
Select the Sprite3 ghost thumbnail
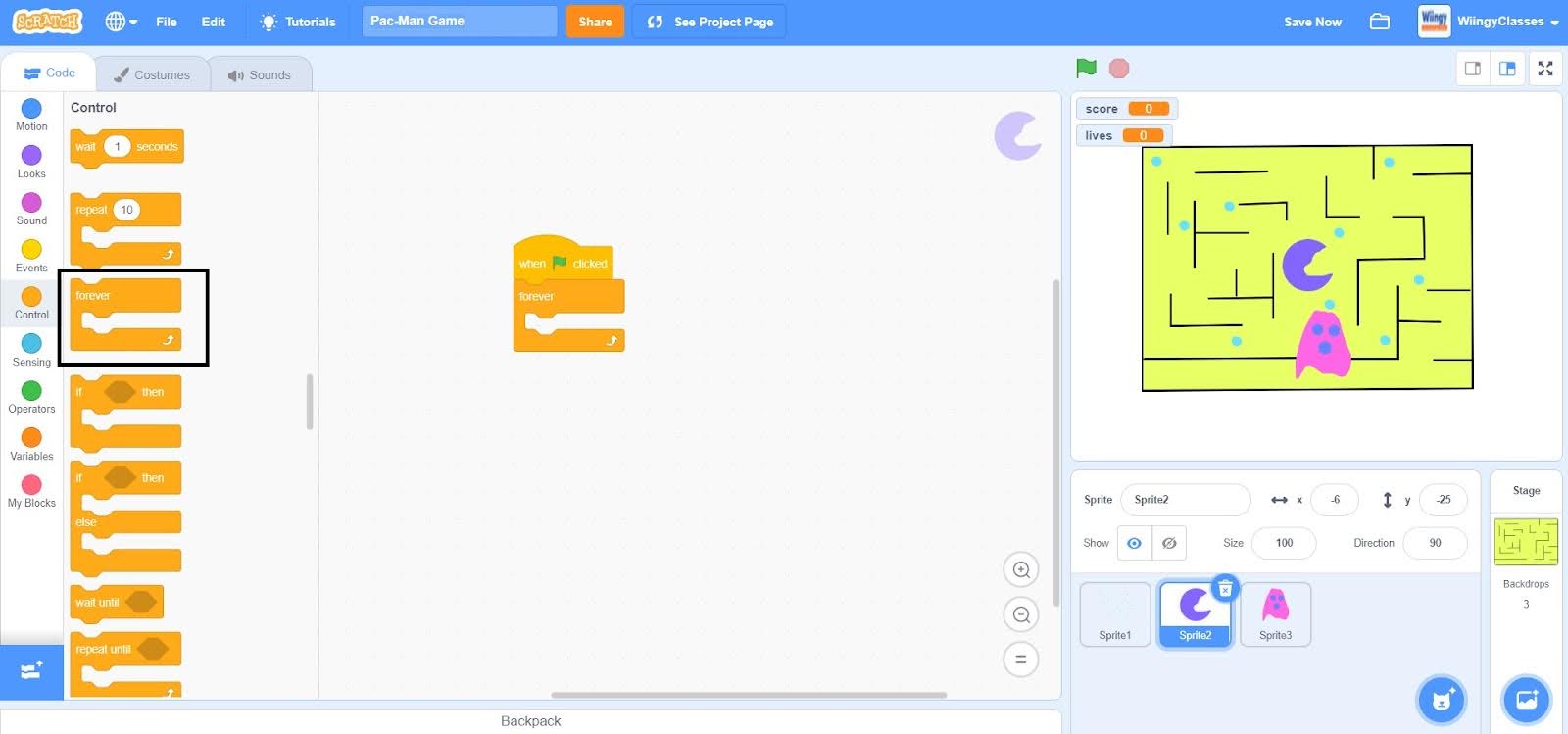(1275, 614)
